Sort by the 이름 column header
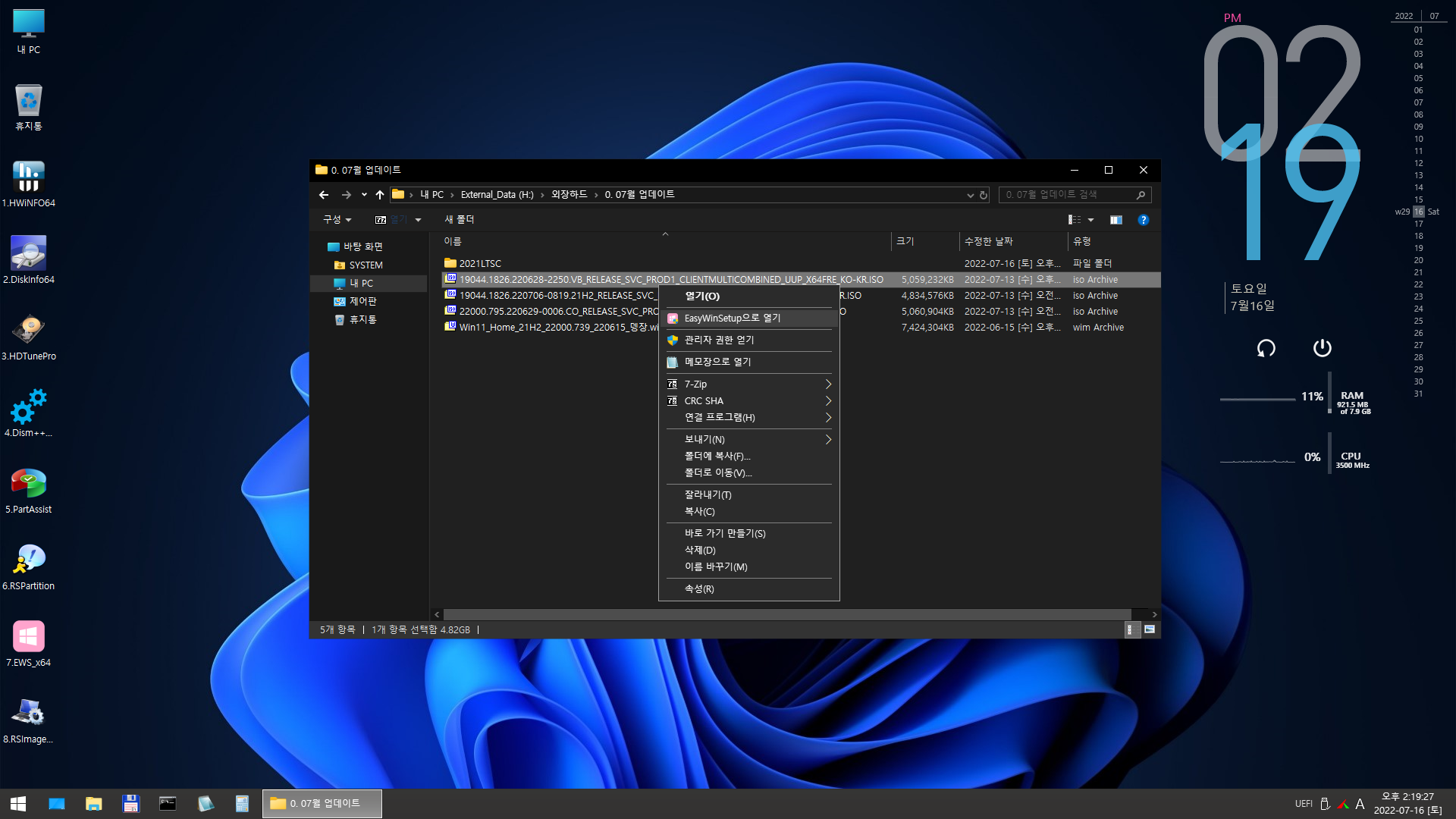The image size is (1456, 819). 665,242
